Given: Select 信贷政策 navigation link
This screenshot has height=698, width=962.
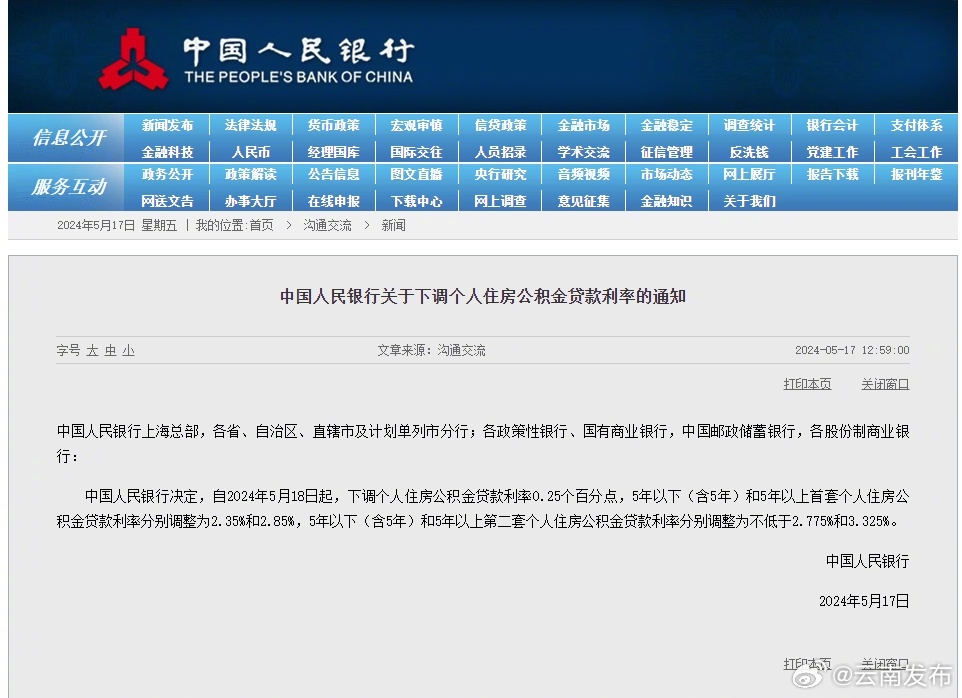Looking at the screenshot, I should coord(500,125).
